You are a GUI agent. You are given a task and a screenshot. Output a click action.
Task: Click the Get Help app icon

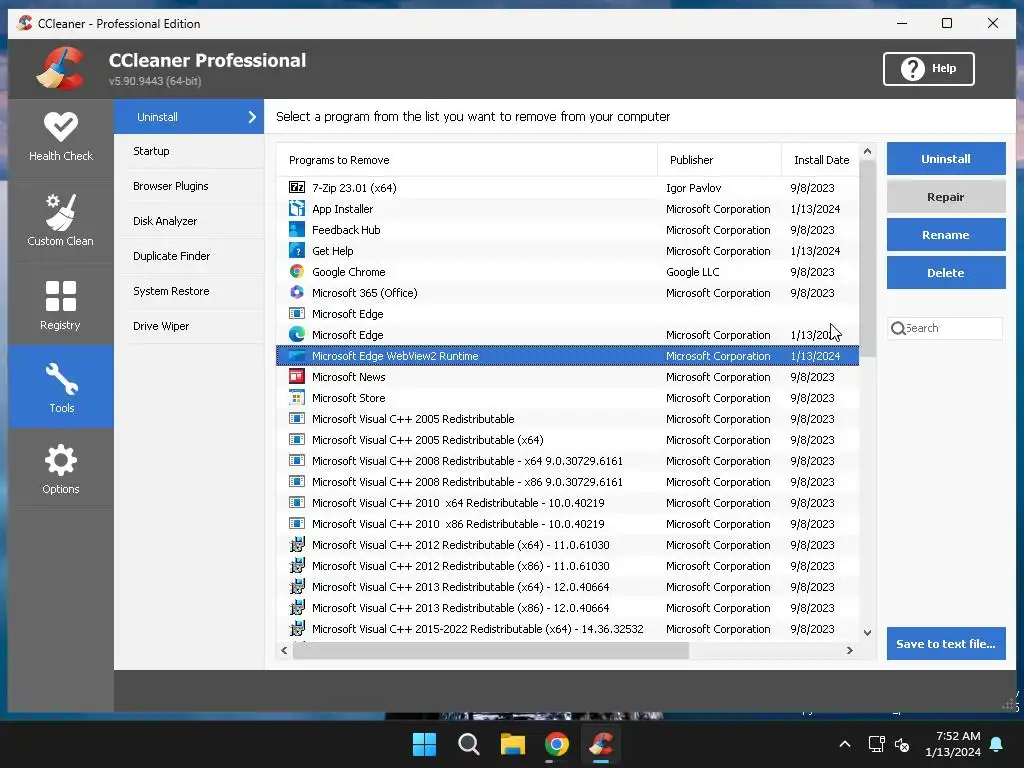pos(296,250)
